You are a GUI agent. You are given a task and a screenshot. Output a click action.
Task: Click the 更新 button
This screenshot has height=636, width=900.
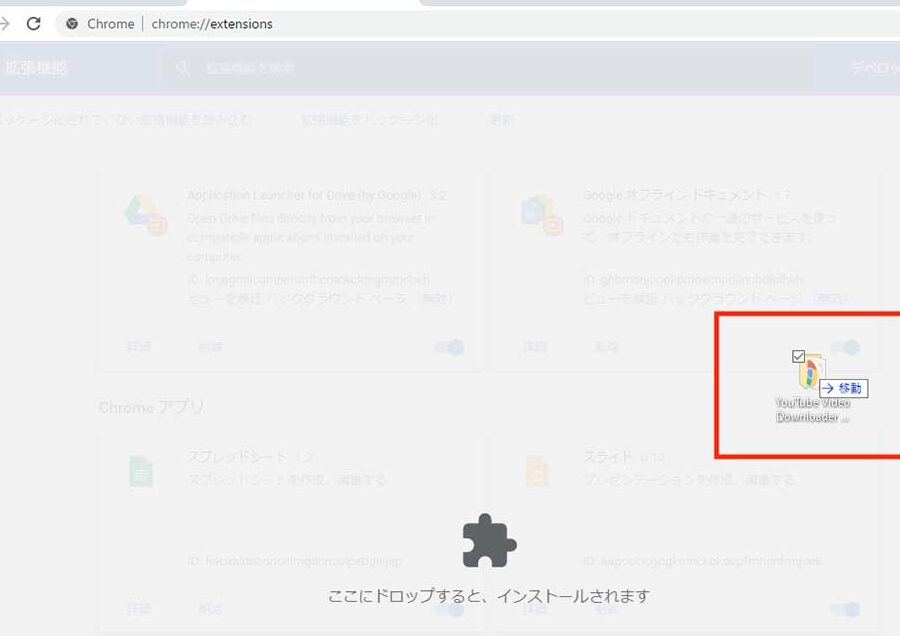502,120
